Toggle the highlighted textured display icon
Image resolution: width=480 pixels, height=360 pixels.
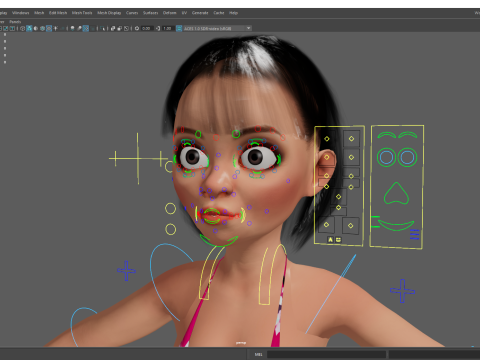pyautogui.click(x=49, y=28)
